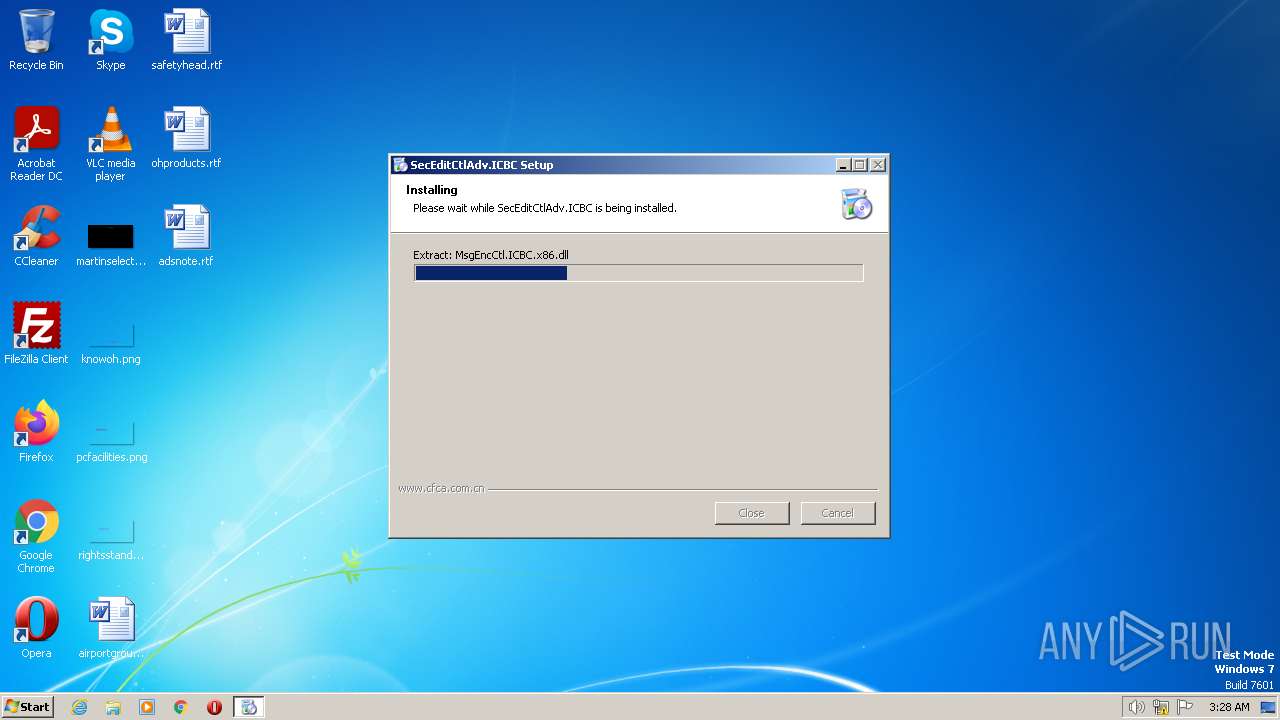Launch Firefox desktop shortcut
This screenshot has width=1280, height=720.
click(36, 431)
